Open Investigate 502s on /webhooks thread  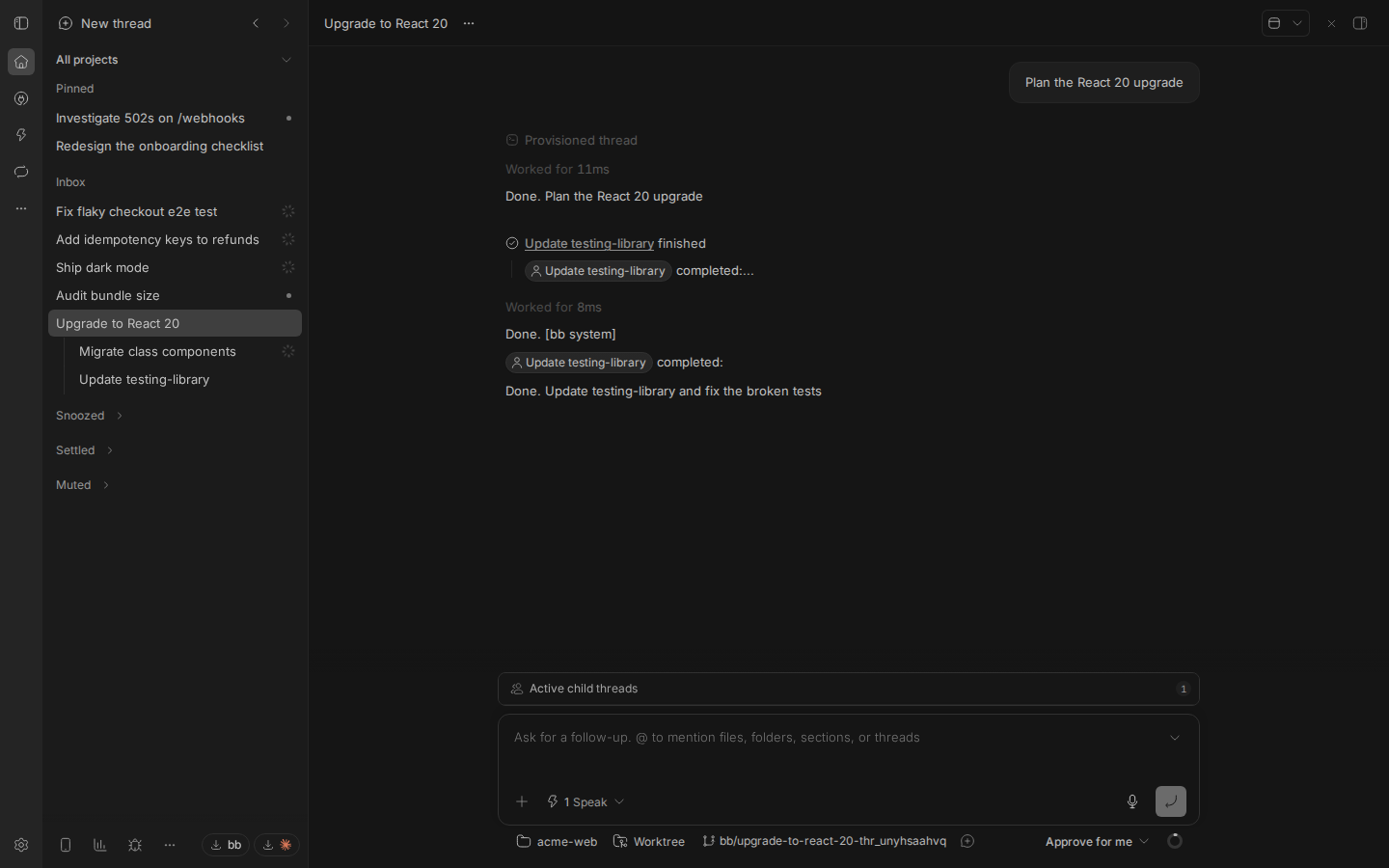[x=175, y=118]
